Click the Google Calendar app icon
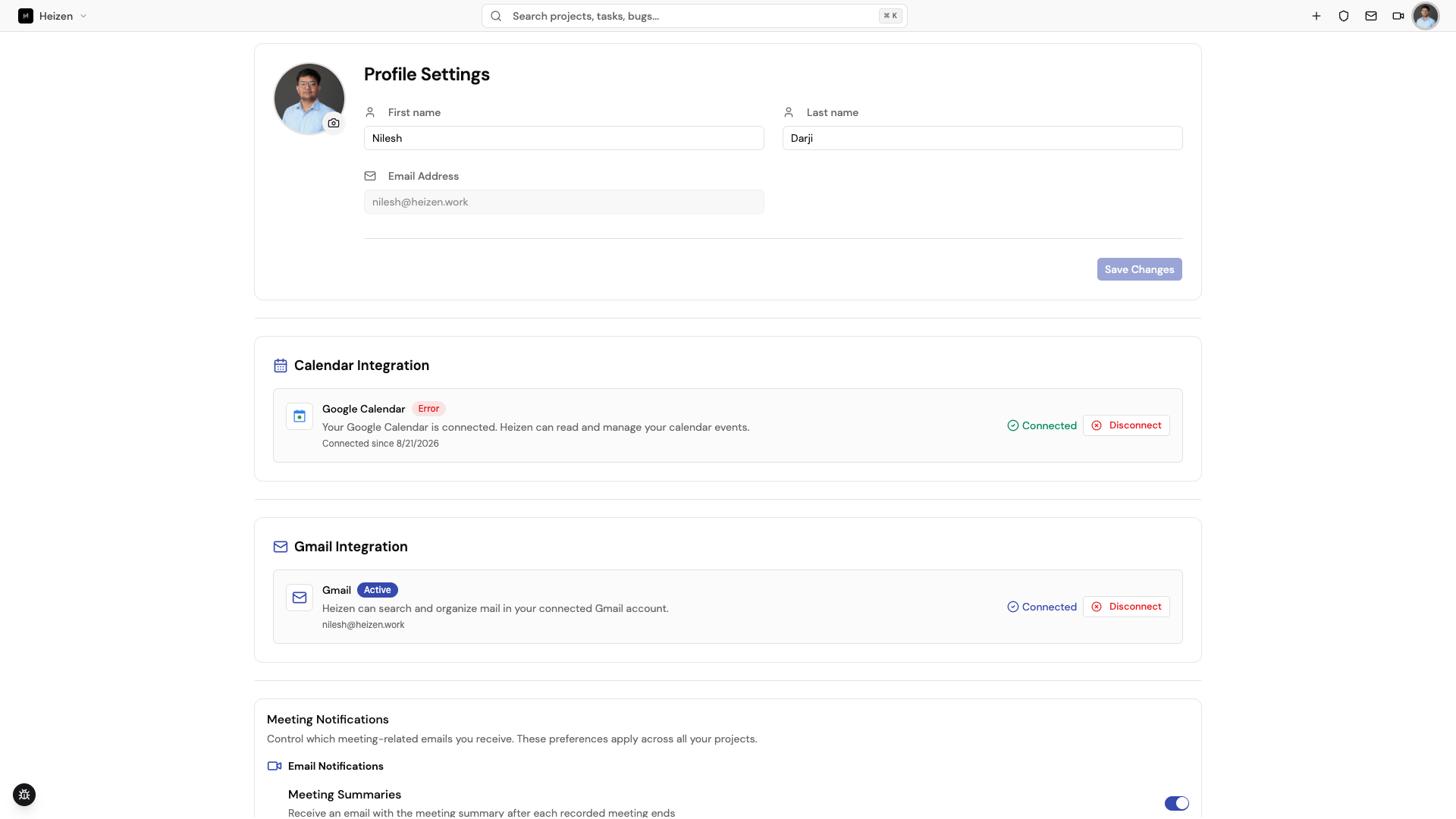The height and width of the screenshot is (819, 1456). click(300, 416)
